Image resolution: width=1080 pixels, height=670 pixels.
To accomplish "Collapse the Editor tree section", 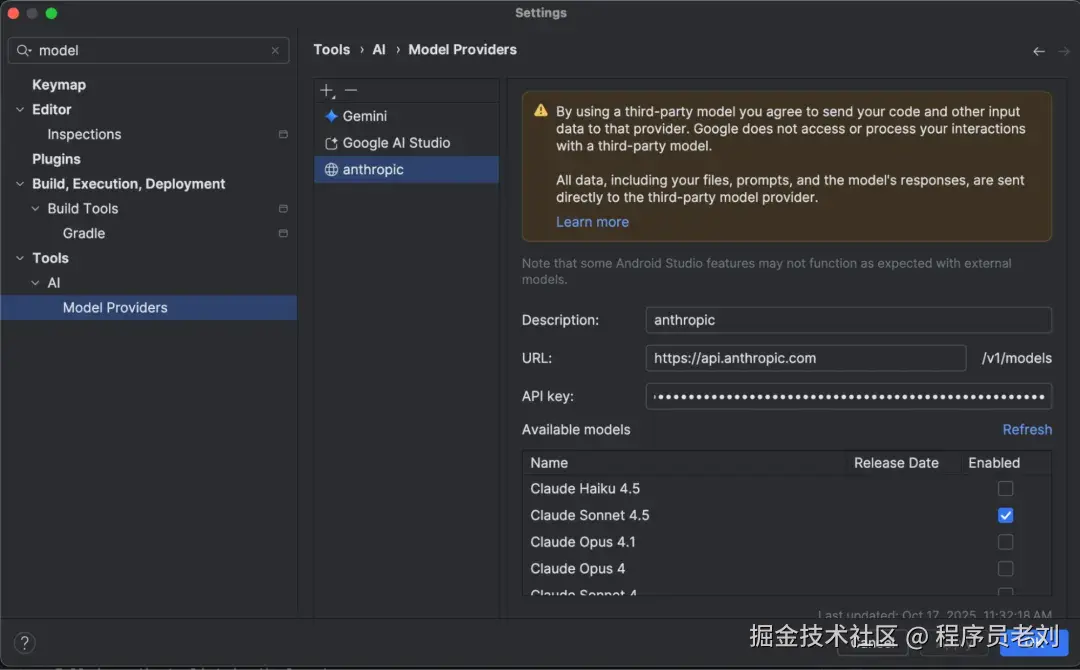I will [x=20, y=110].
